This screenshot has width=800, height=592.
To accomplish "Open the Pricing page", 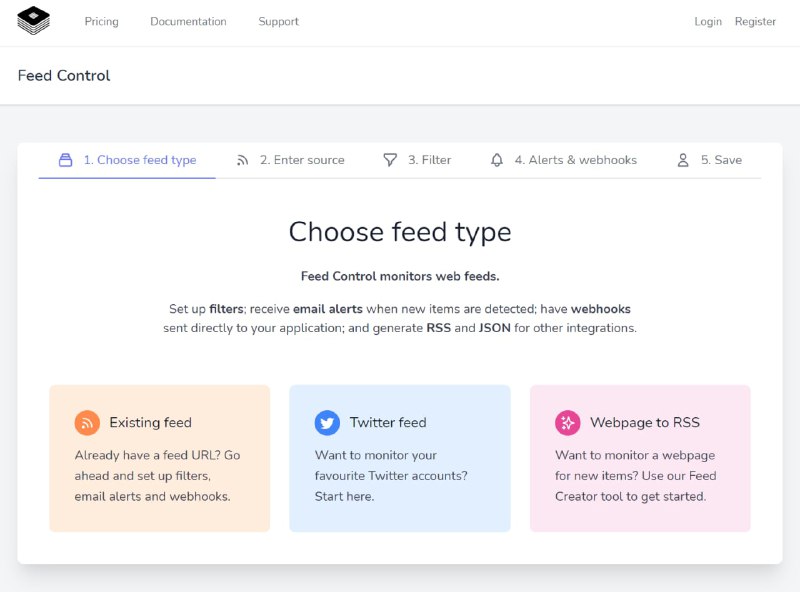I will tap(101, 21).
